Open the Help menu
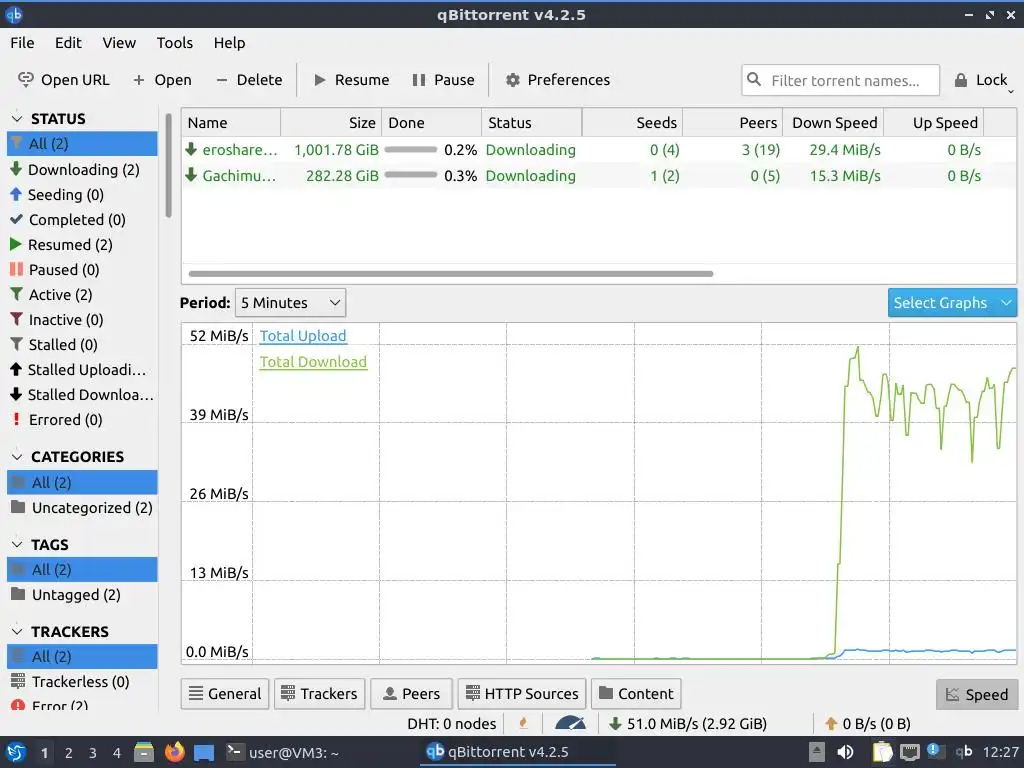 point(229,43)
